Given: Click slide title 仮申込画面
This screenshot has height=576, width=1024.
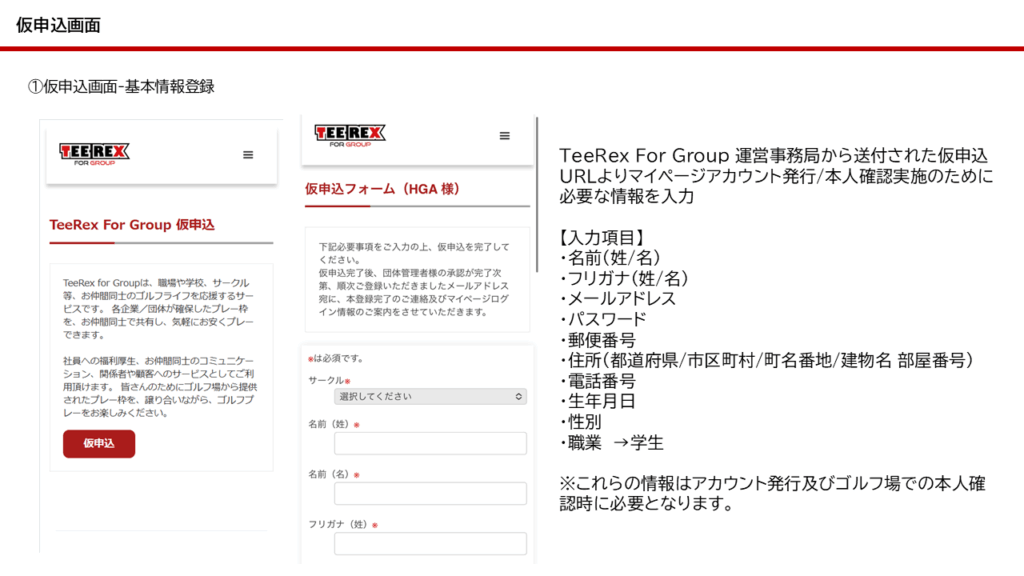Looking at the screenshot, I should click(x=58, y=25).
